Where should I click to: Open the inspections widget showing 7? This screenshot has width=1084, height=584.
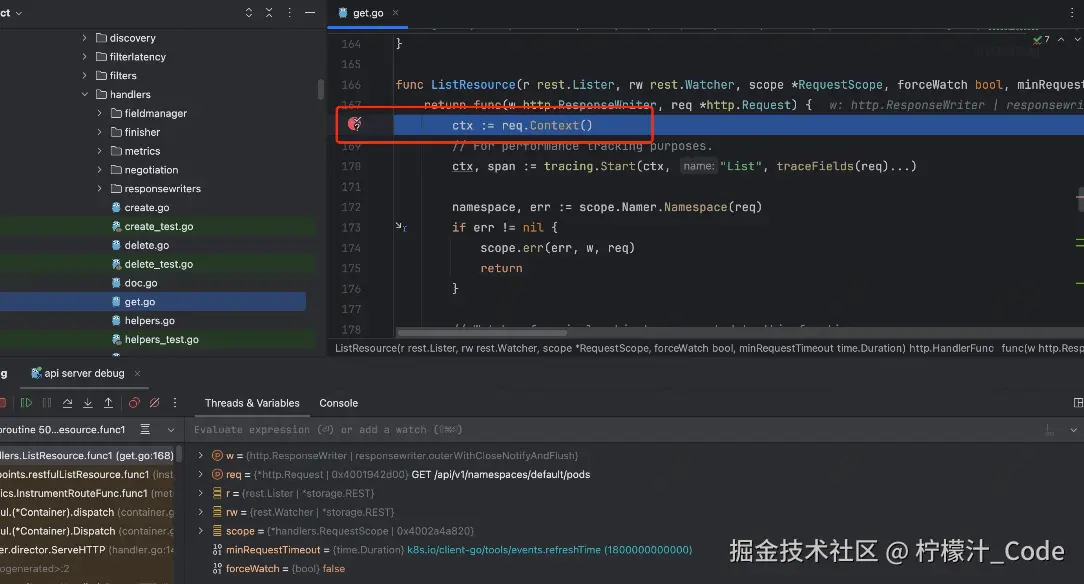(1041, 39)
